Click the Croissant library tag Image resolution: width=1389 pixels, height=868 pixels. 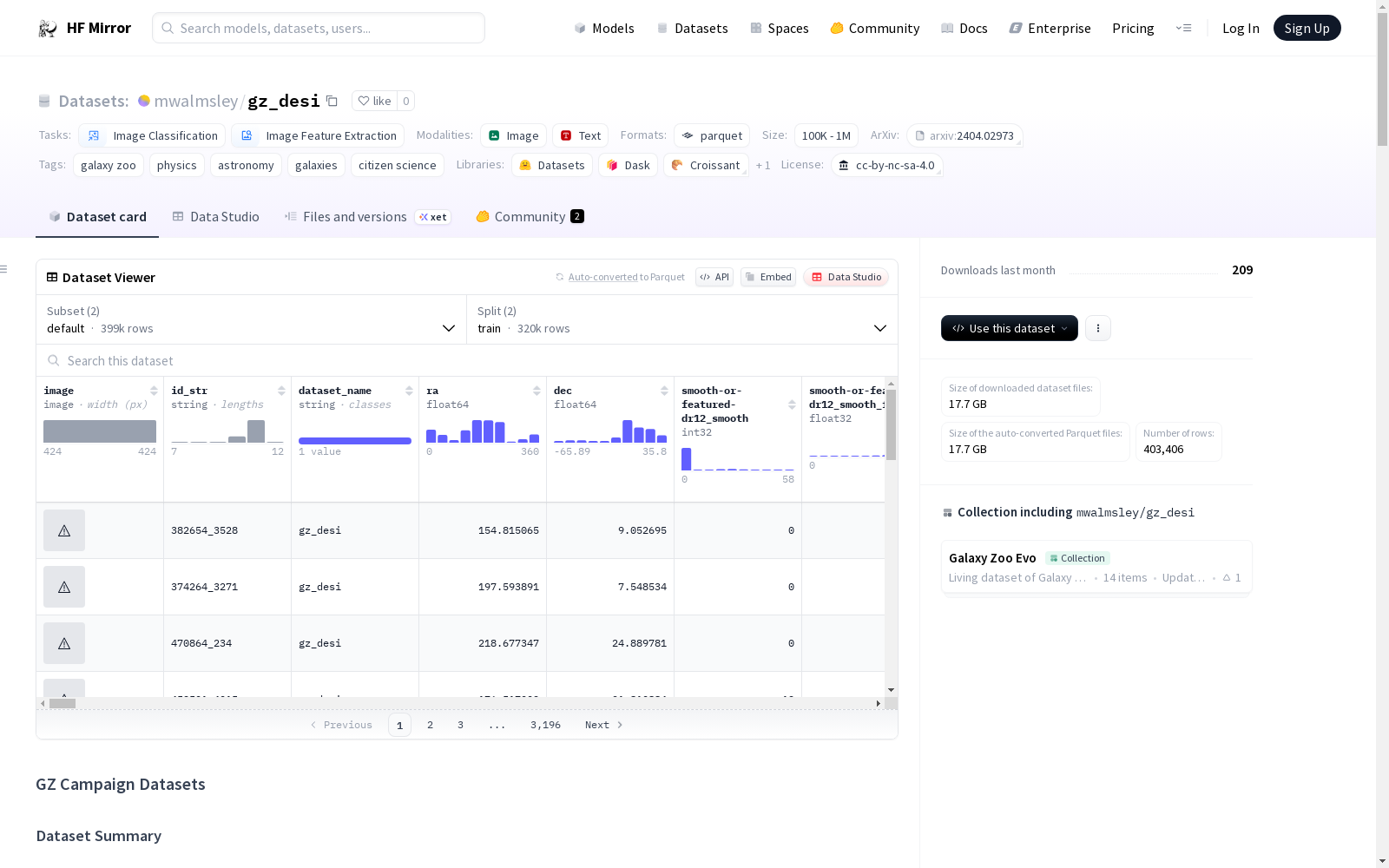pos(706,165)
